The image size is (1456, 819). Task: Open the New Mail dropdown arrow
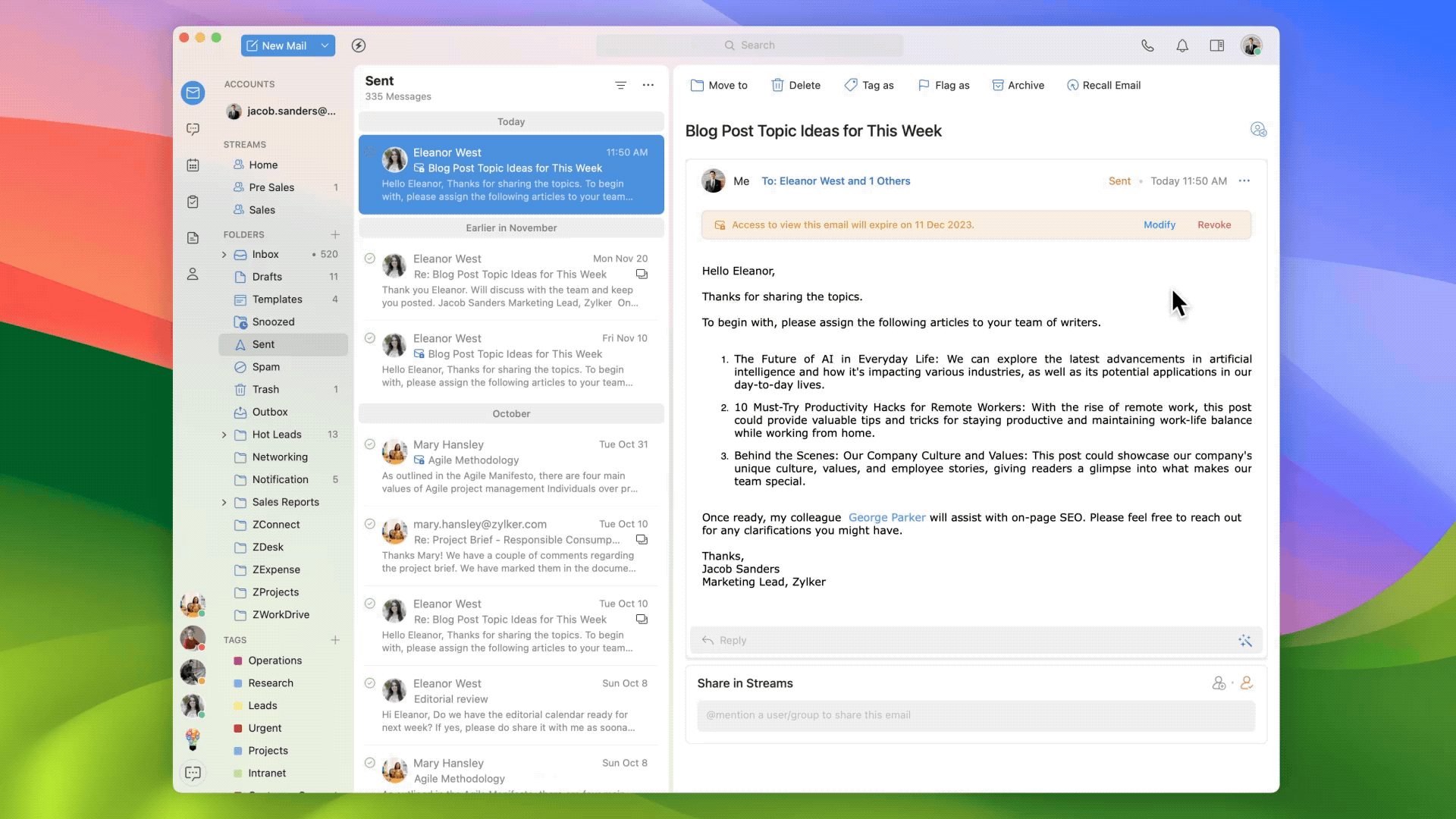click(x=325, y=45)
